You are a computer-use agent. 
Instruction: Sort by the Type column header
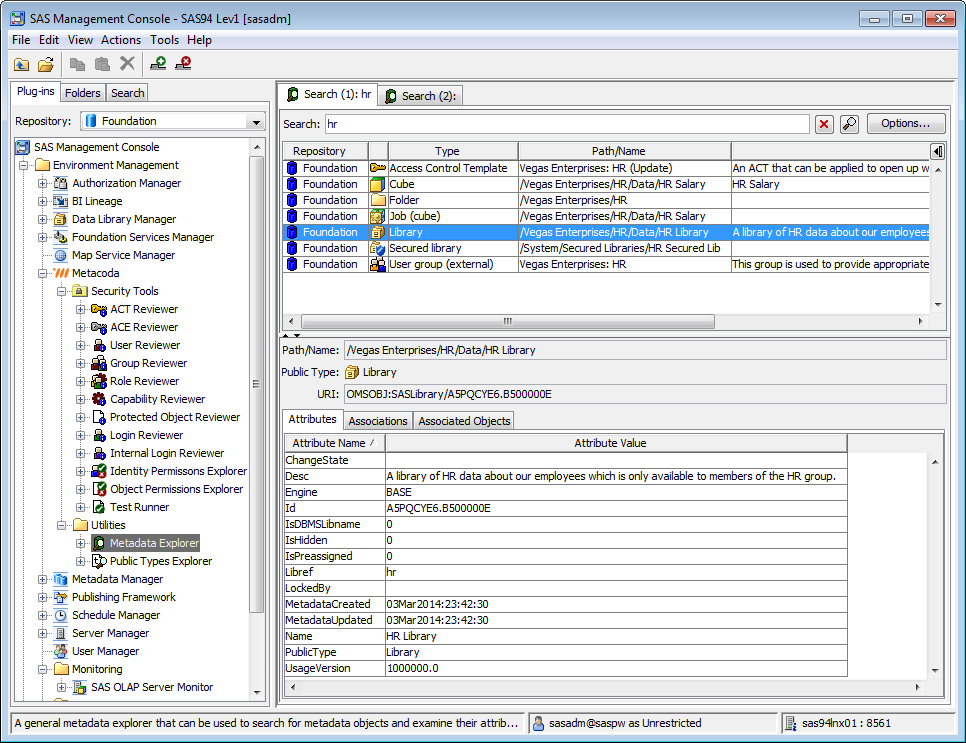coord(453,152)
